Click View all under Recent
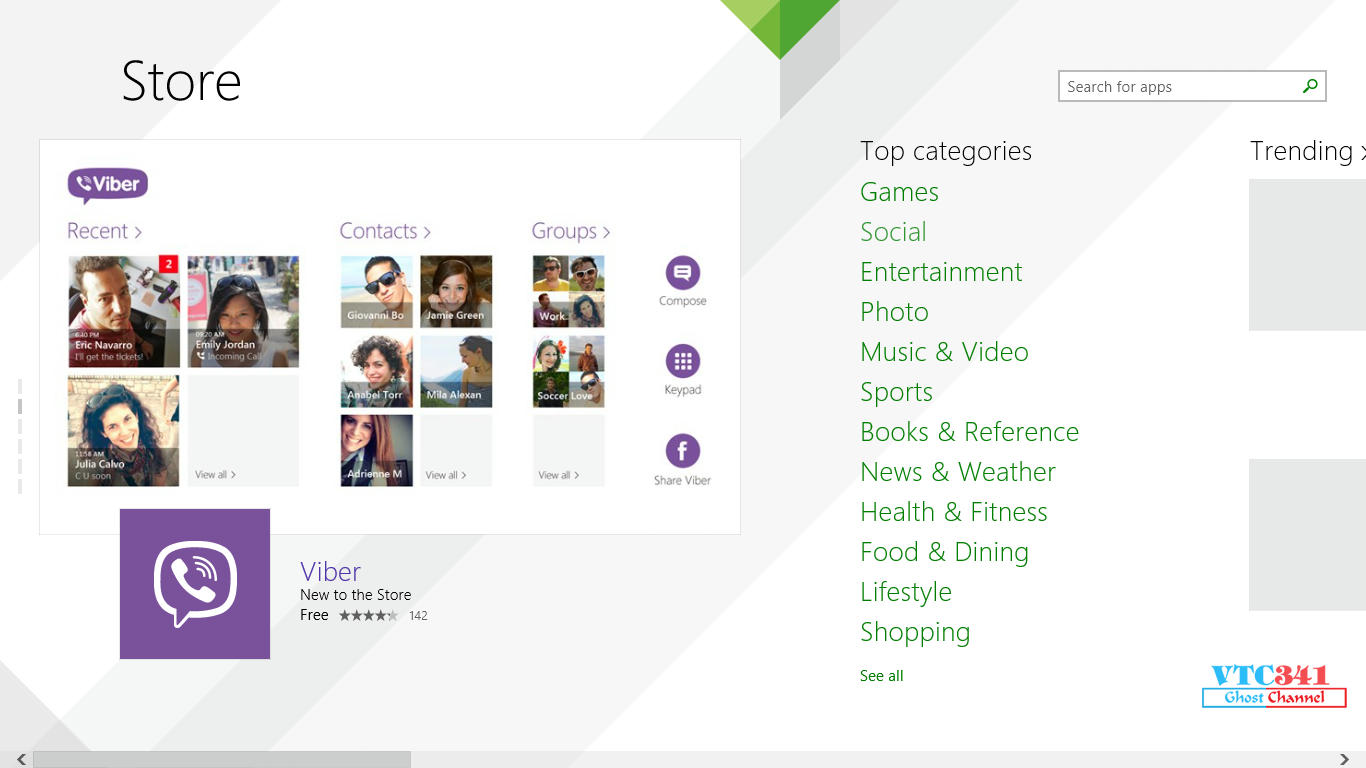Image resolution: width=1366 pixels, height=768 pixels. coord(215,475)
